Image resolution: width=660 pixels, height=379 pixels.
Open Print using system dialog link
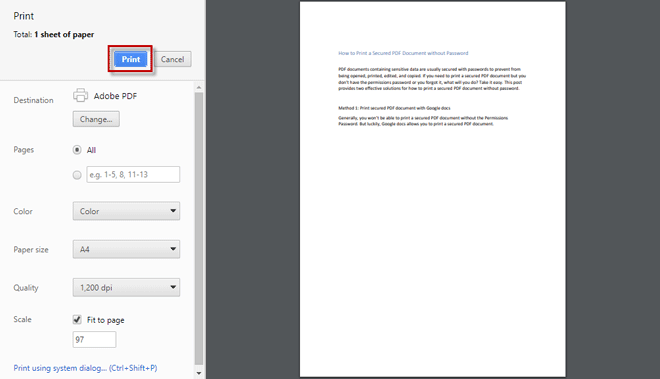pyautogui.click(x=85, y=368)
